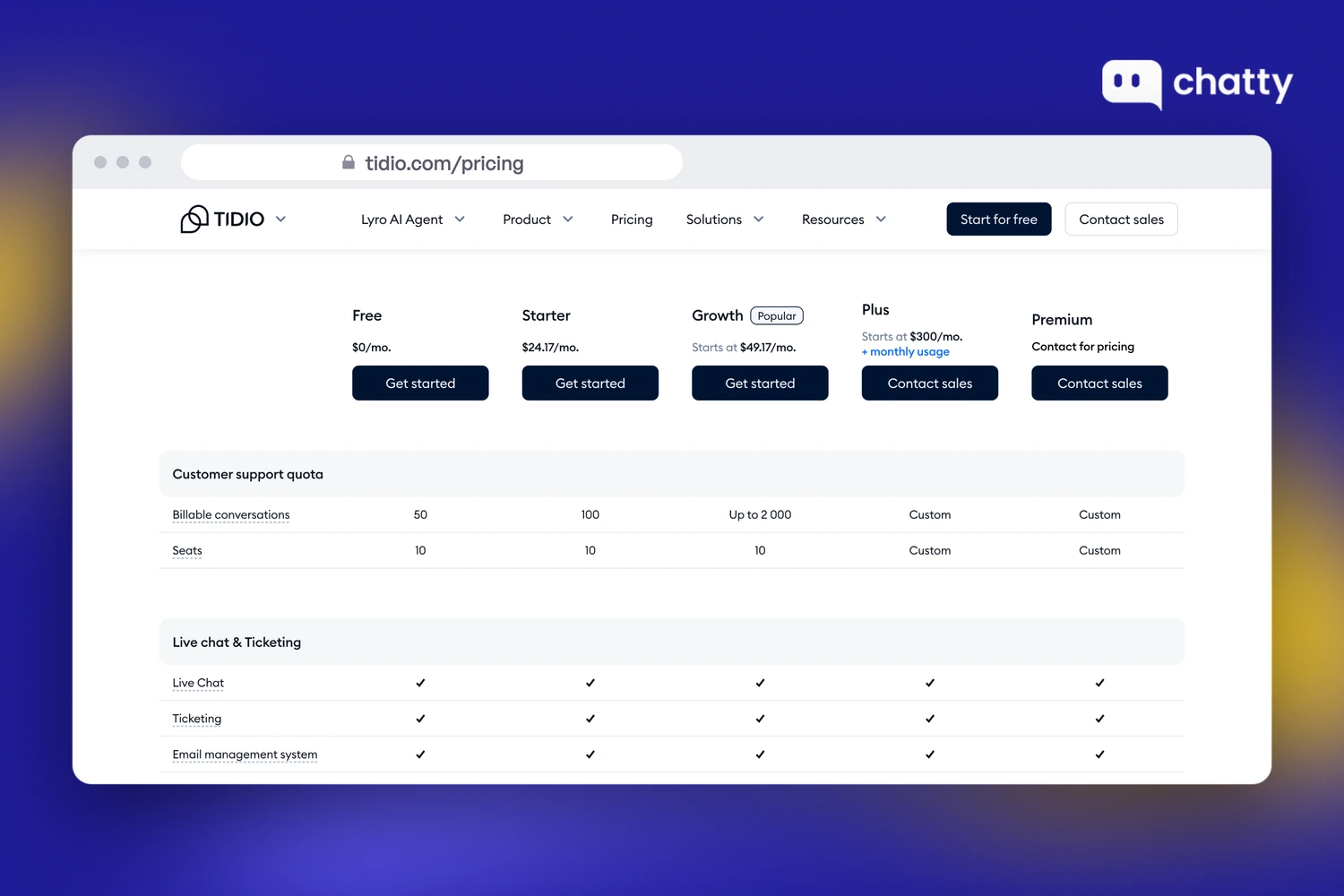Click the Plus plan heading
The width and height of the screenshot is (1344, 896).
tap(875, 310)
